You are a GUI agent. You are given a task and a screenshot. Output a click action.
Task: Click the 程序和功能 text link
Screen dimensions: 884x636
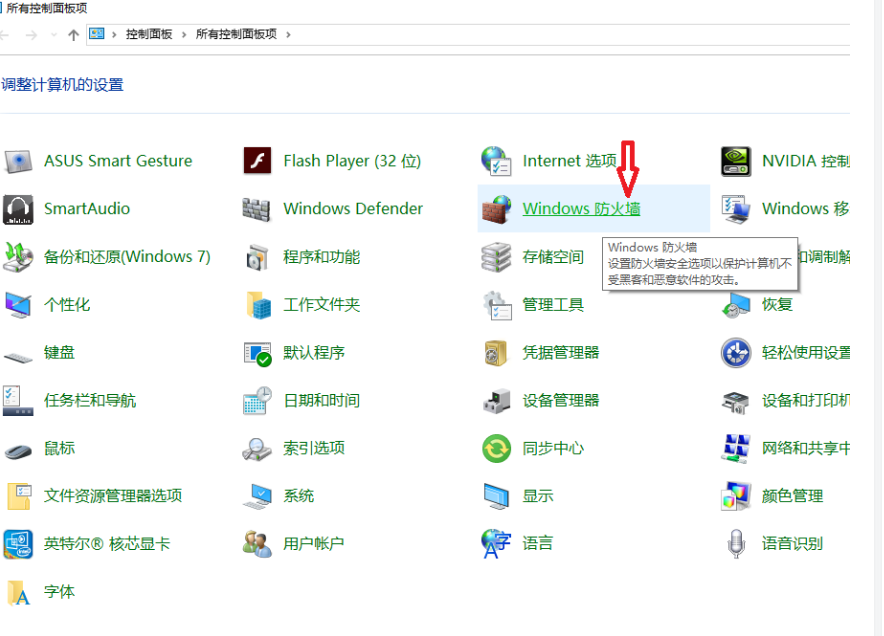click(x=321, y=257)
